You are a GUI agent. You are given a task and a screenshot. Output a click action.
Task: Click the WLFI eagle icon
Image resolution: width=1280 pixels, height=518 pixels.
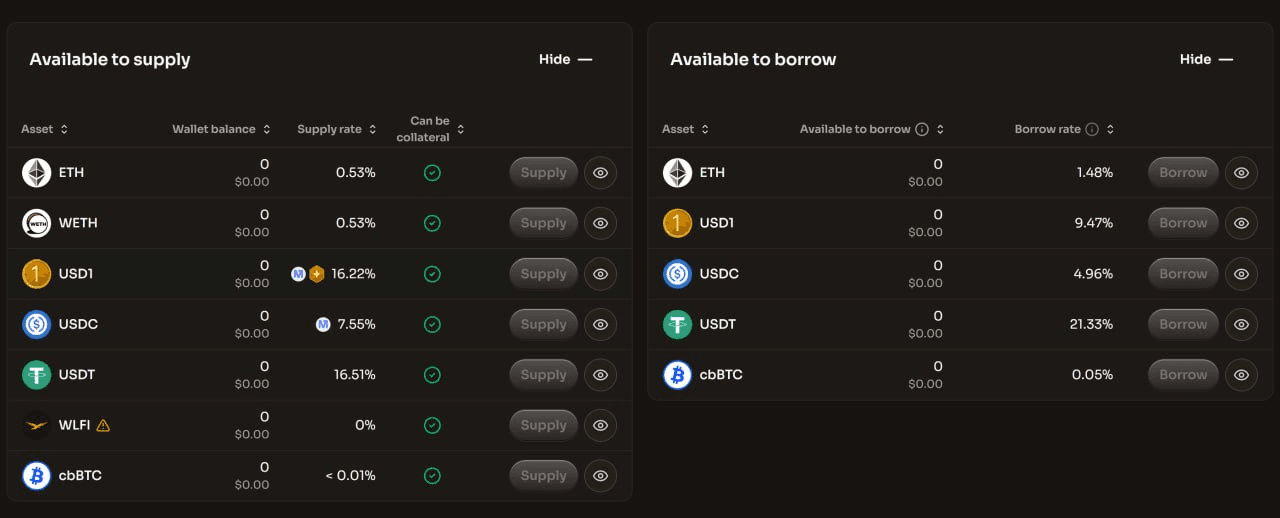(x=37, y=425)
